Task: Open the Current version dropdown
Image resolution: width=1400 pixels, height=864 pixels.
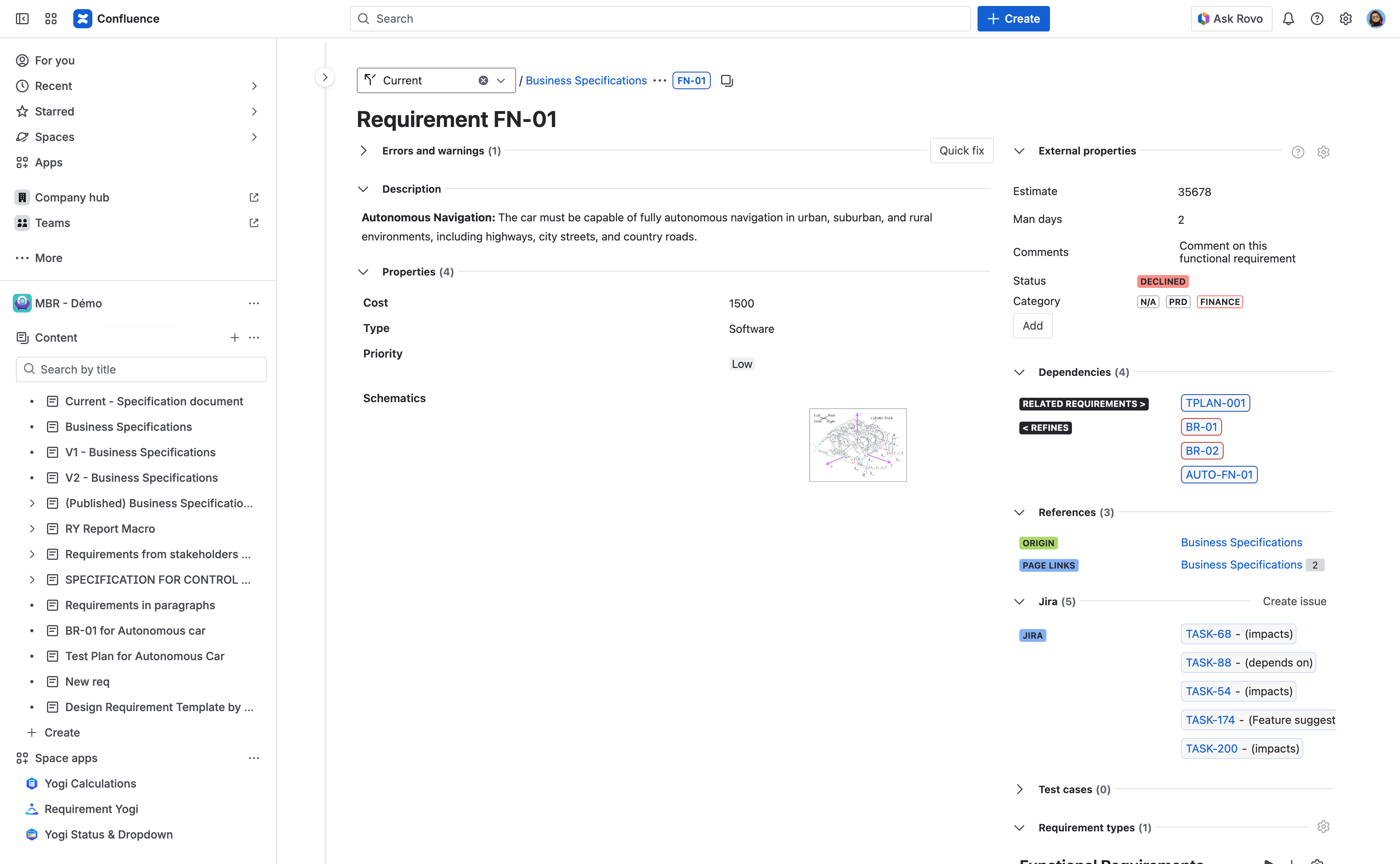Action: 501,80
